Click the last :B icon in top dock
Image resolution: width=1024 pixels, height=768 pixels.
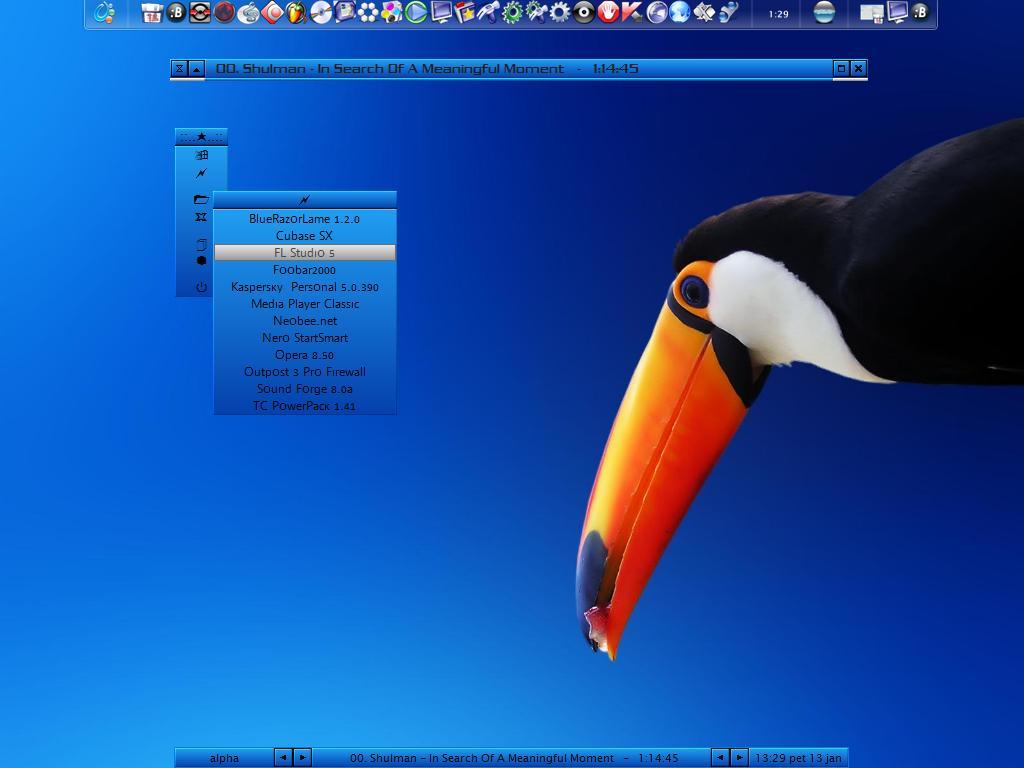(x=920, y=12)
